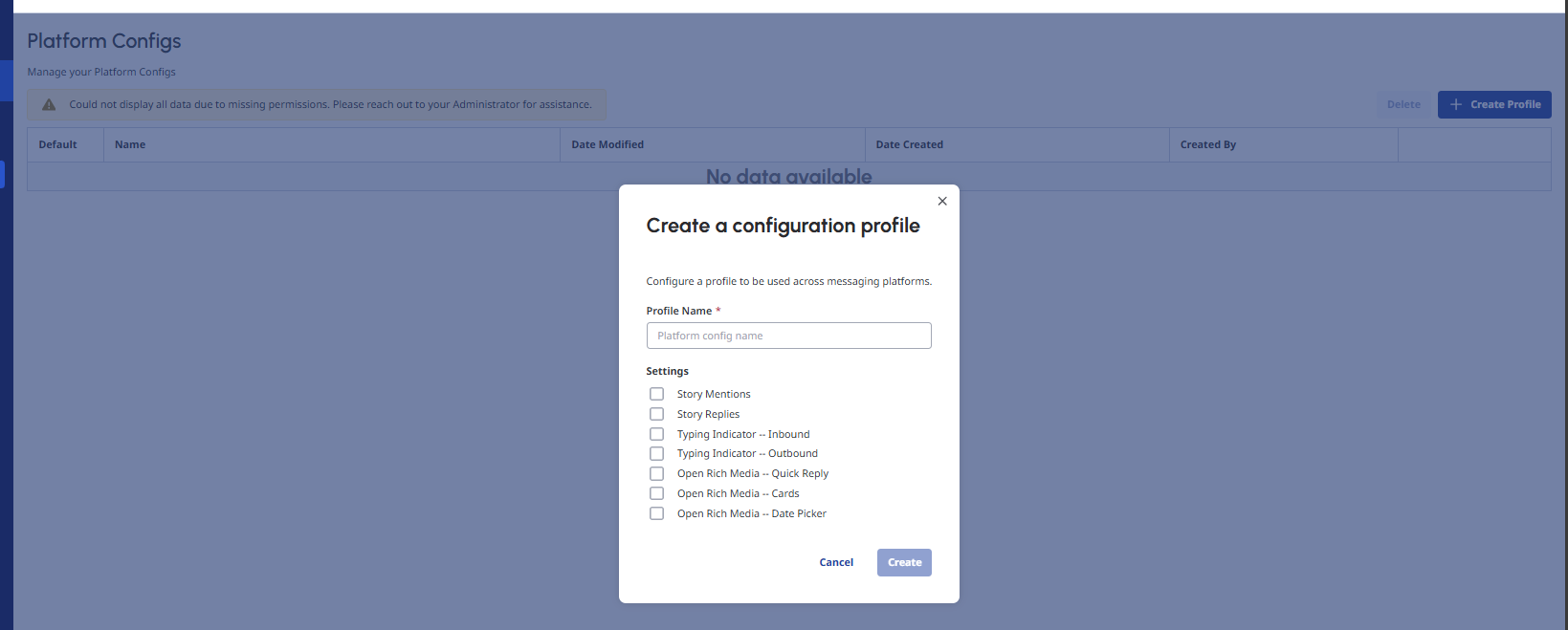
Task: Enable Typing Indicator -- Outbound option
Action: click(x=656, y=453)
